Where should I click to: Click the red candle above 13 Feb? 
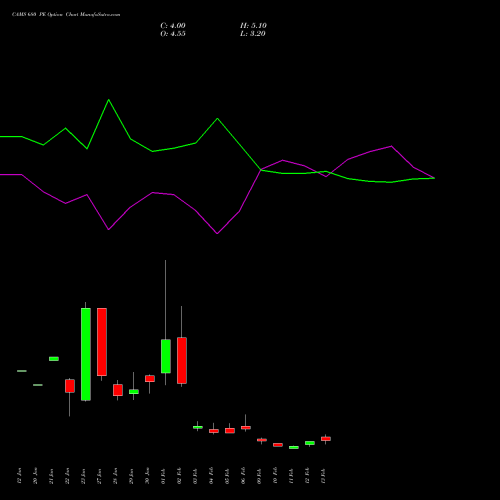pos(326,439)
